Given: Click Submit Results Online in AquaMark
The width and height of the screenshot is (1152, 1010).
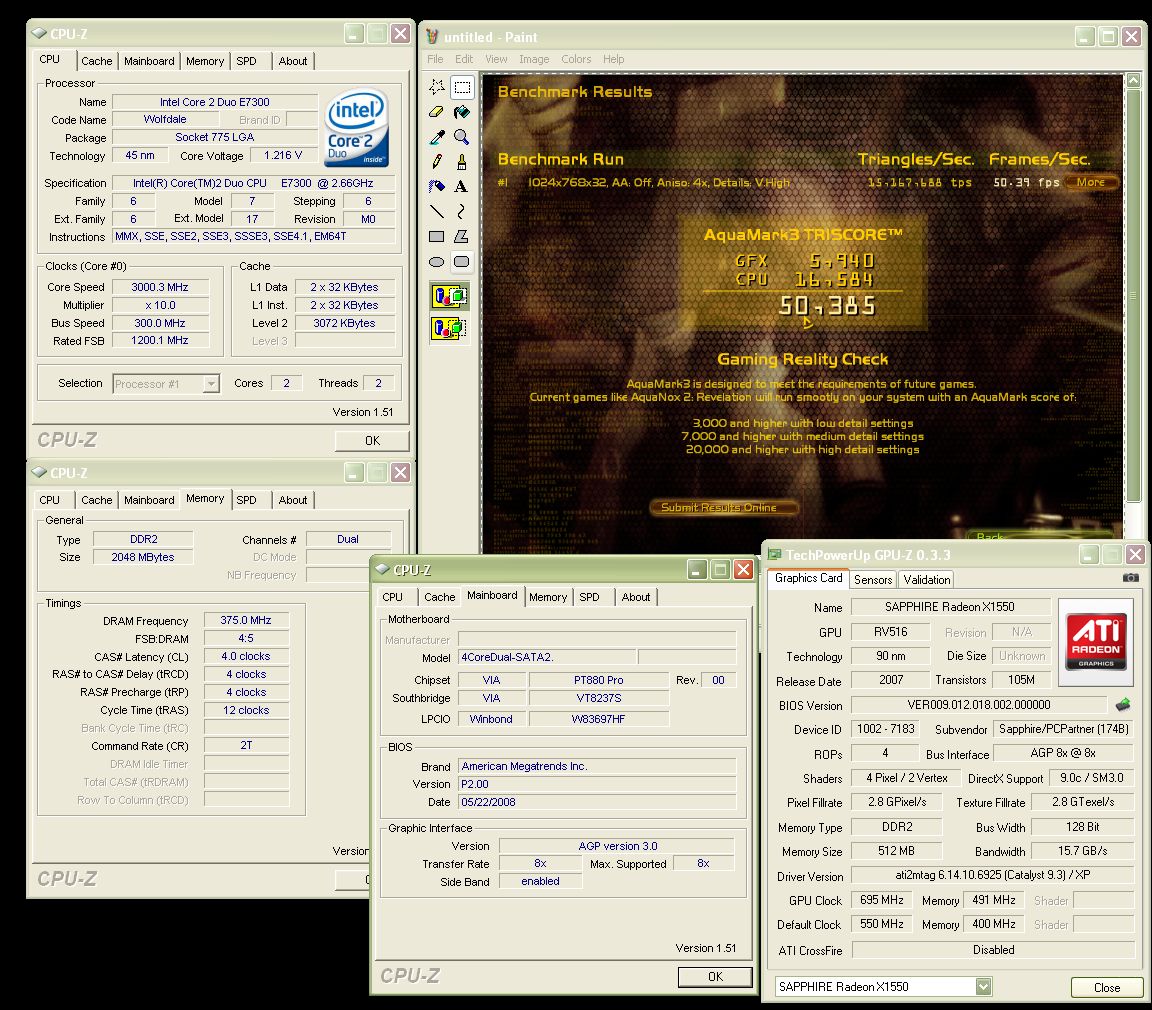Looking at the screenshot, I should point(724,508).
